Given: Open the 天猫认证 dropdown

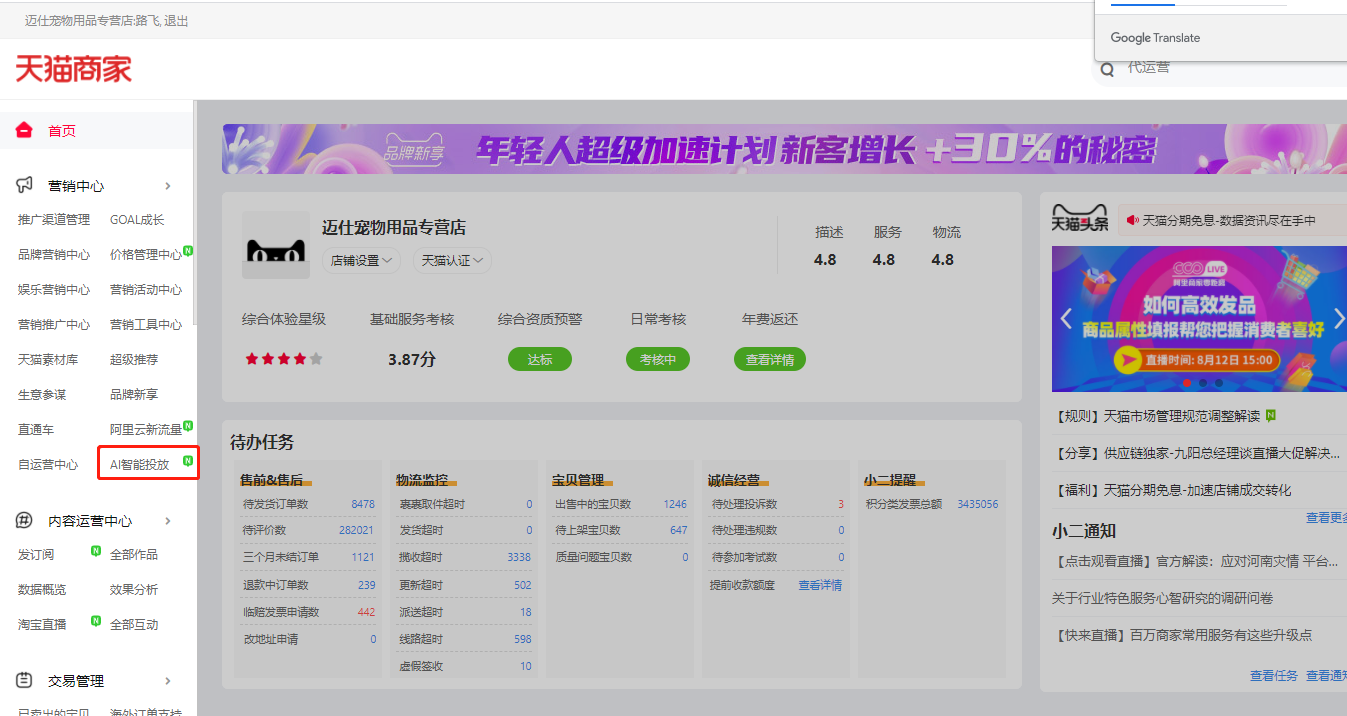Looking at the screenshot, I should pyautogui.click(x=452, y=260).
